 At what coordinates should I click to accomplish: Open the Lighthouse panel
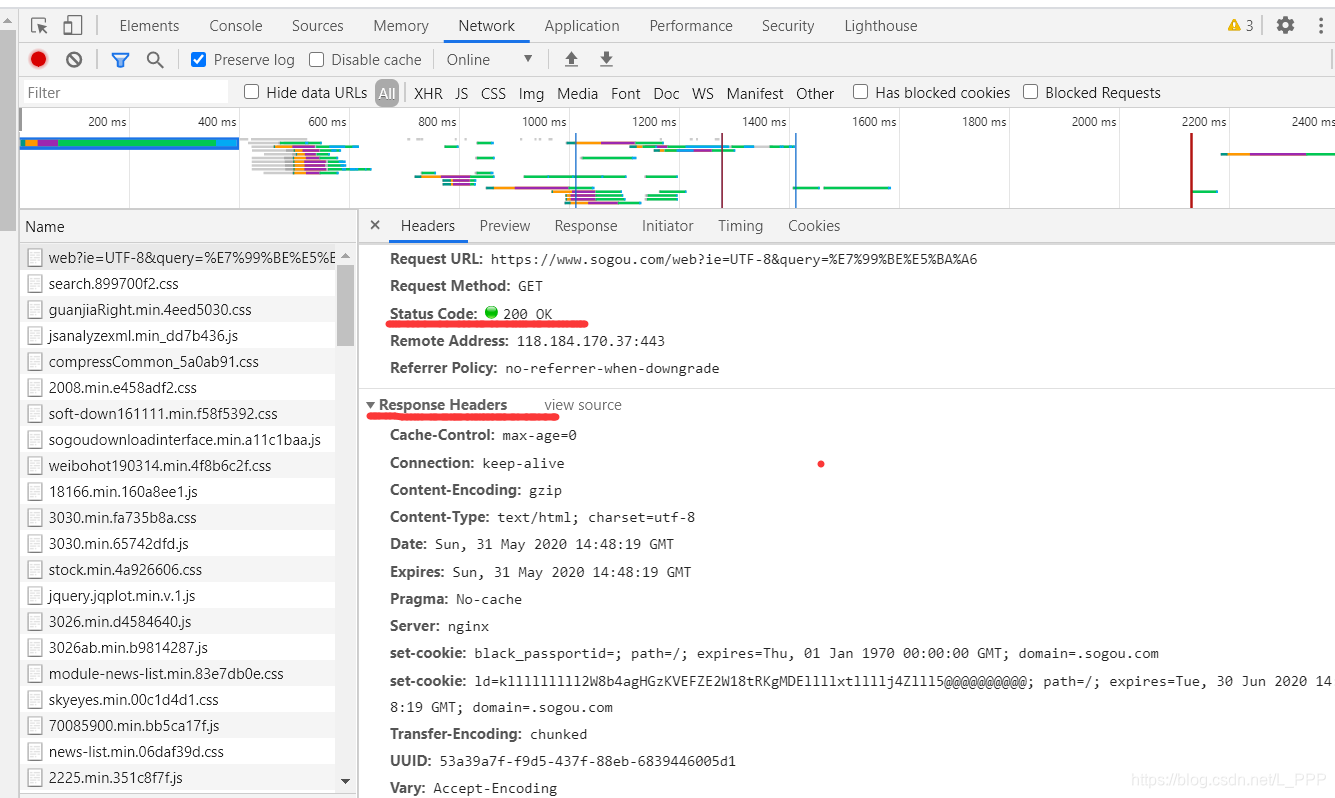tap(881, 26)
